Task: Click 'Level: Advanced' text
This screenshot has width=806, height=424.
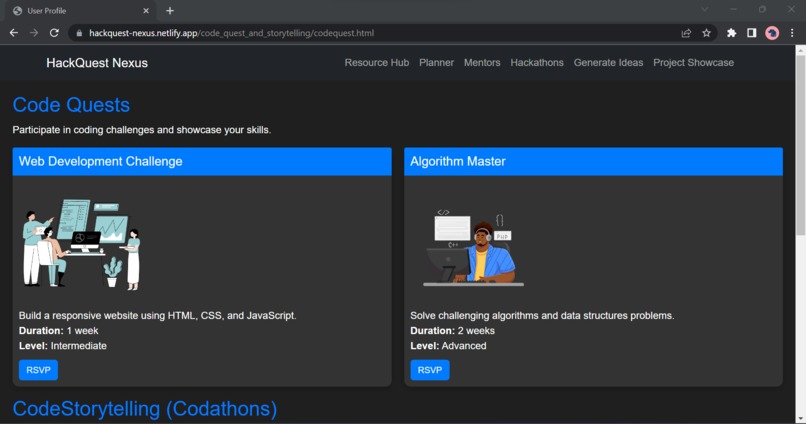Action: tap(448, 346)
